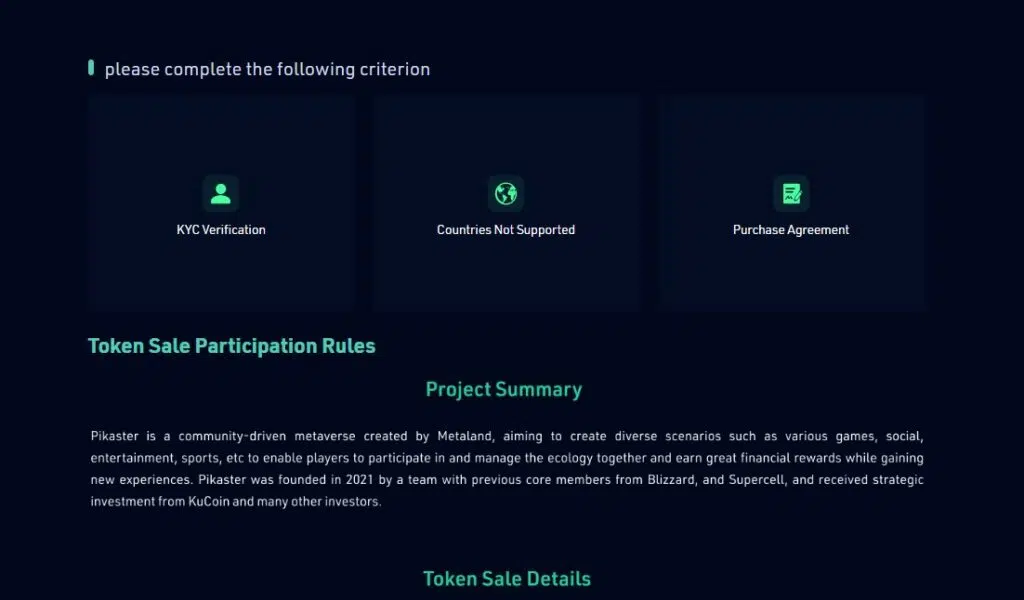Click the Token Sale Details heading

pos(506,578)
